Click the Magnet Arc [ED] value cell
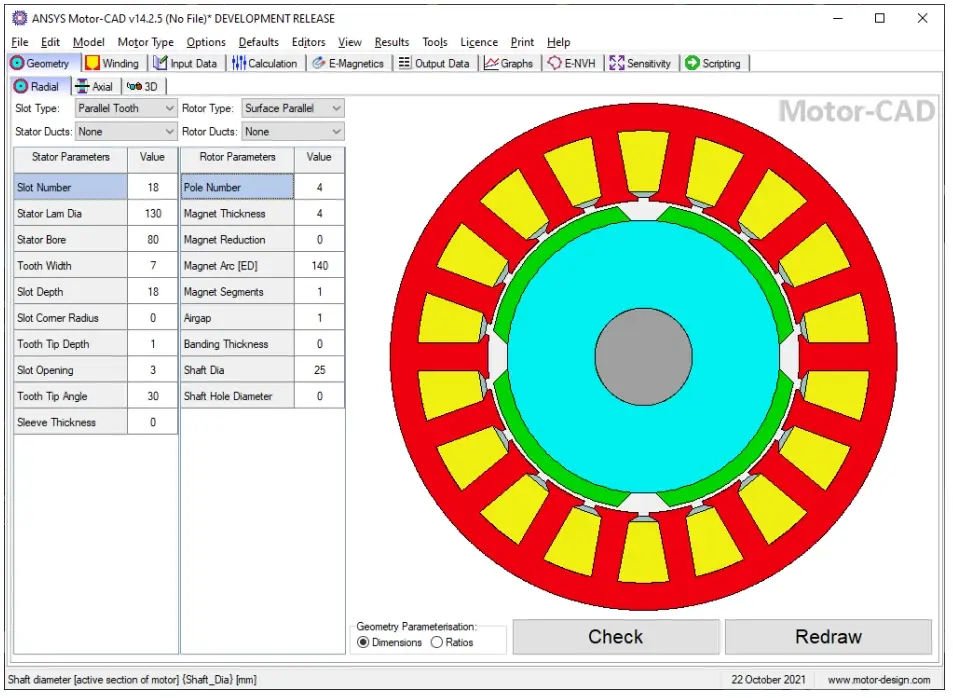Viewport: 953px width, 698px height. (x=320, y=266)
